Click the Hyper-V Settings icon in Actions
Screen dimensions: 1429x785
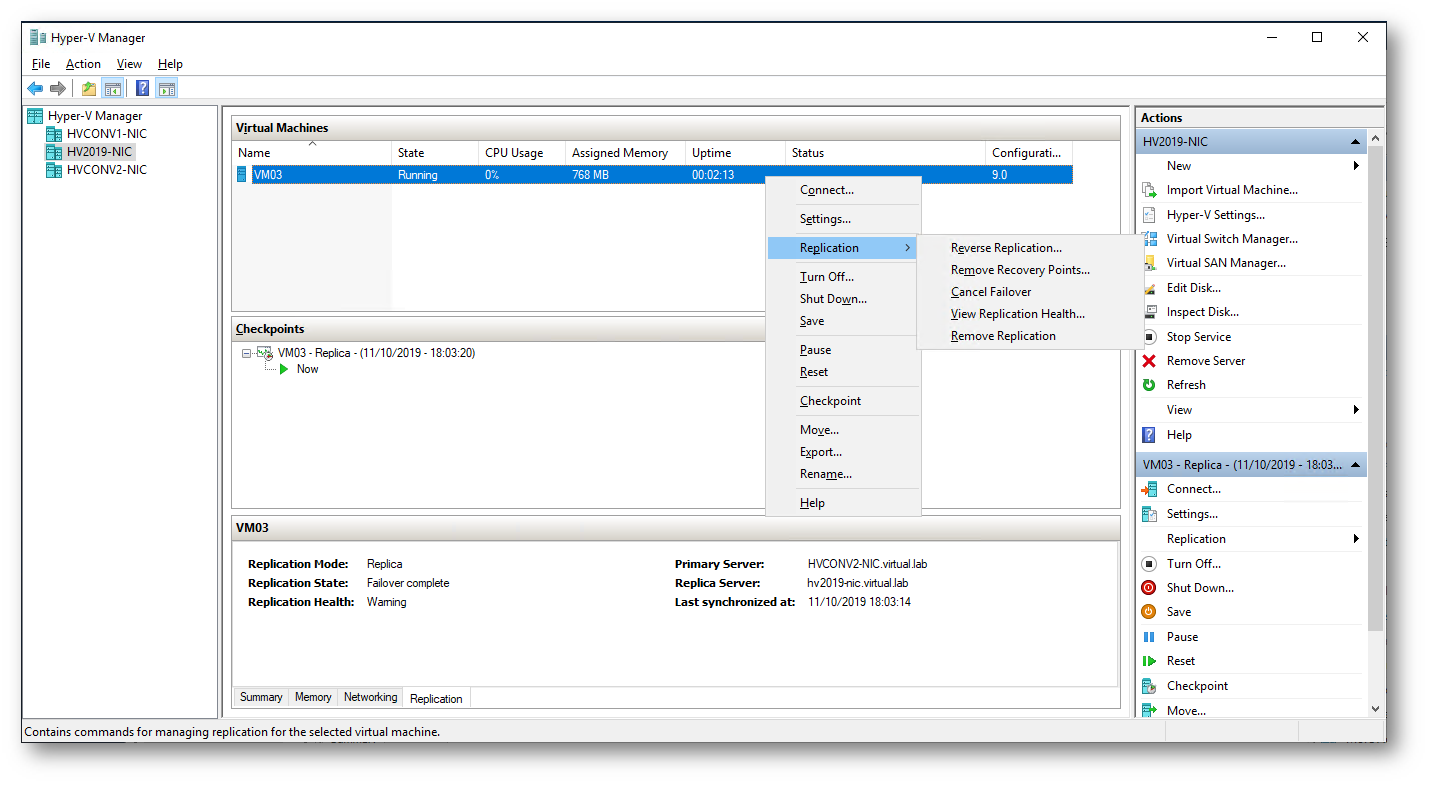point(1149,215)
